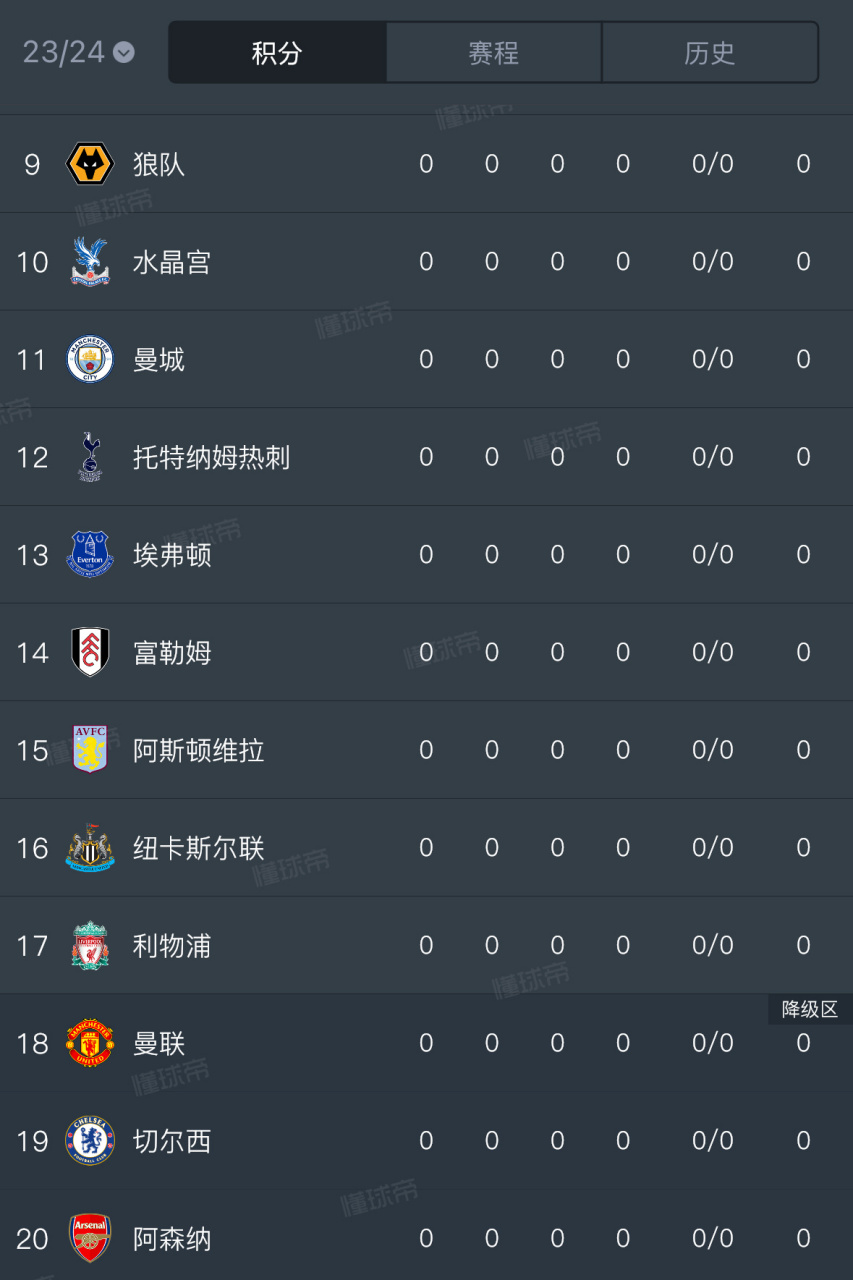Open the 纽卡斯尔联 team name
Viewport: 853px width, 1280px height.
coord(198,847)
